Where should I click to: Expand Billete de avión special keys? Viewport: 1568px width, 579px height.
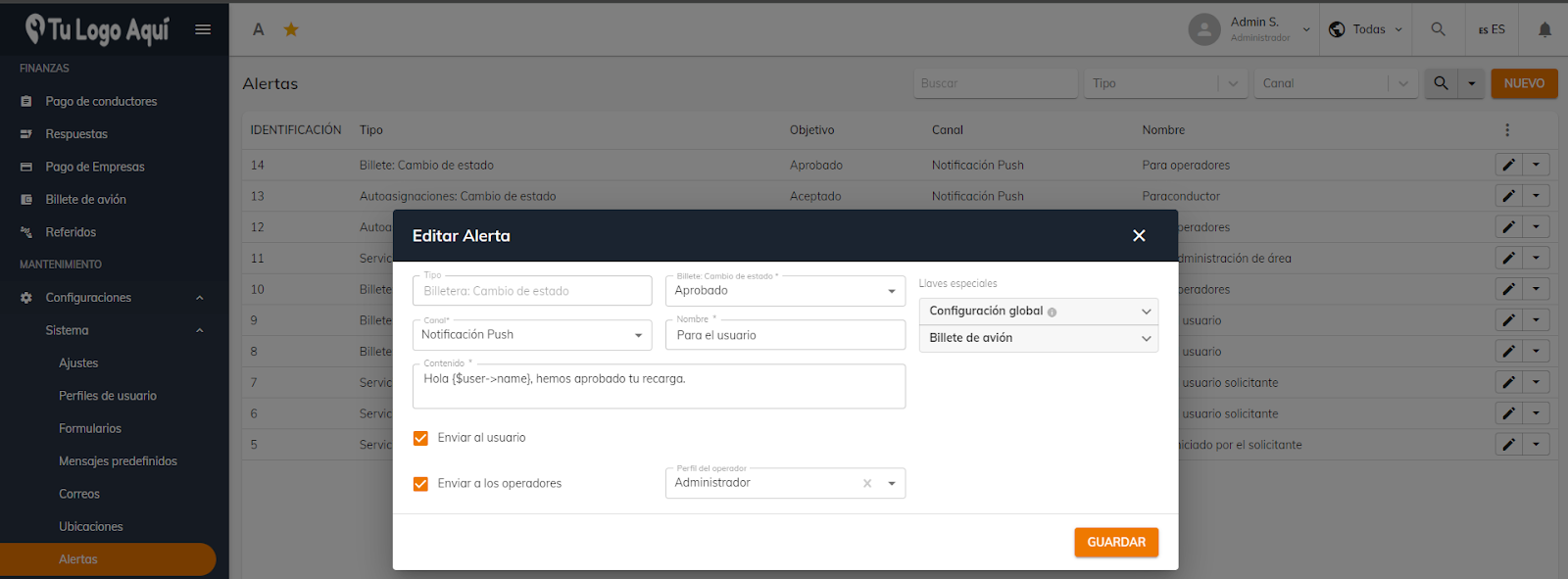[1039, 338]
